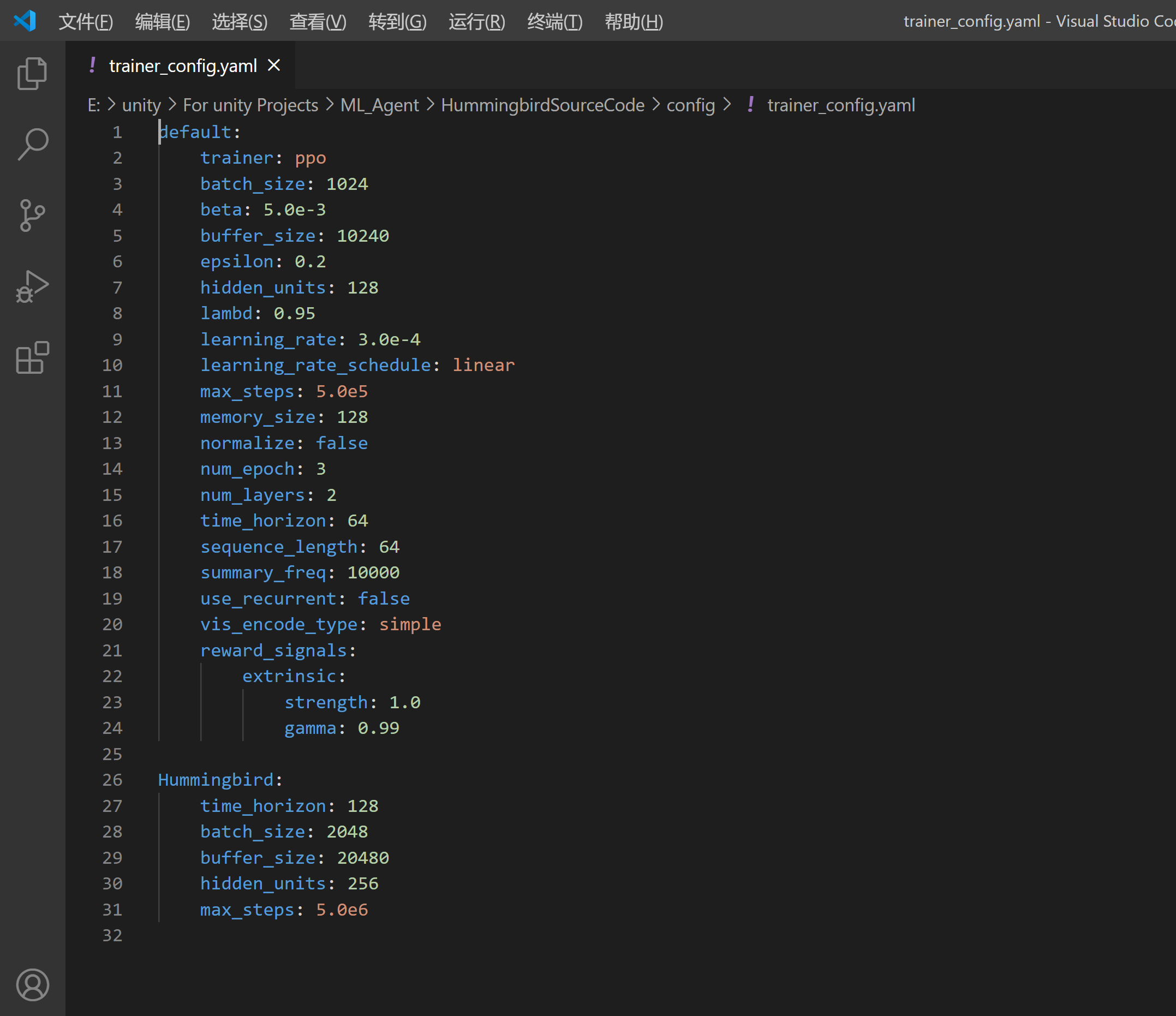Open the 终端(T) menu
Viewport: 1176px width, 1016px height.
pyautogui.click(x=554, y=22)
